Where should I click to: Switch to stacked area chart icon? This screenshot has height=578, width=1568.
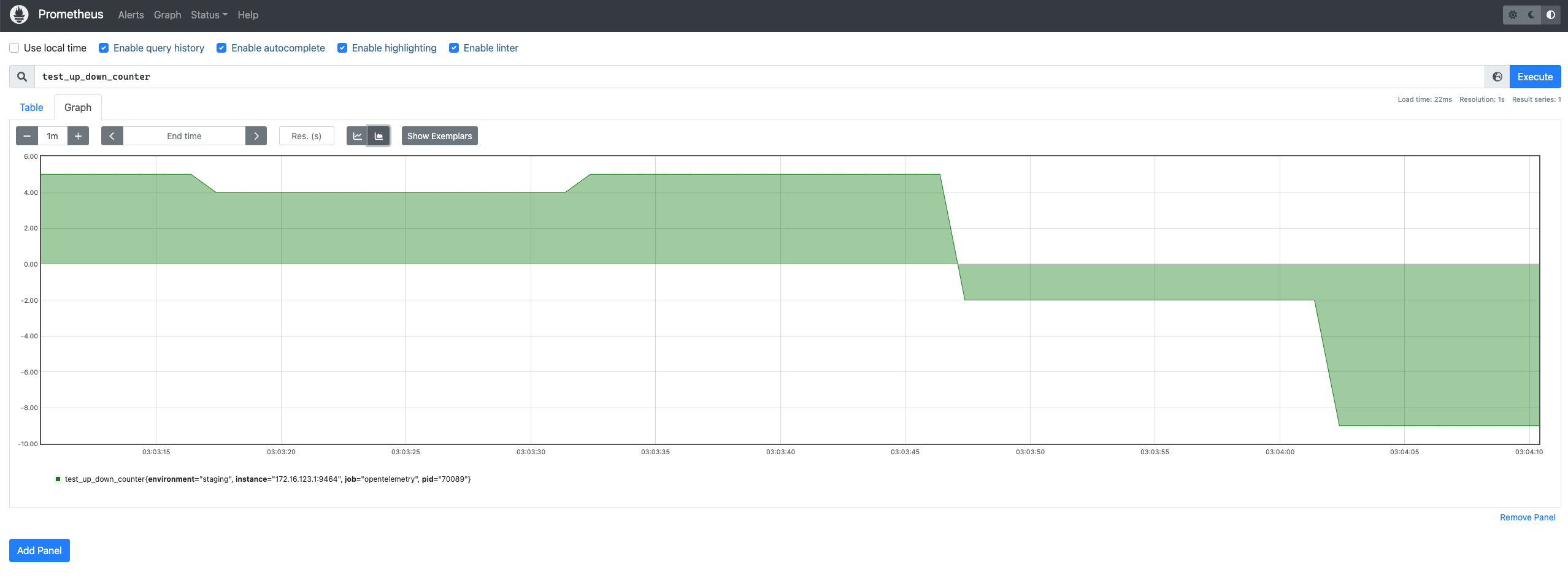pyautogui.click(x=379, y=136)
